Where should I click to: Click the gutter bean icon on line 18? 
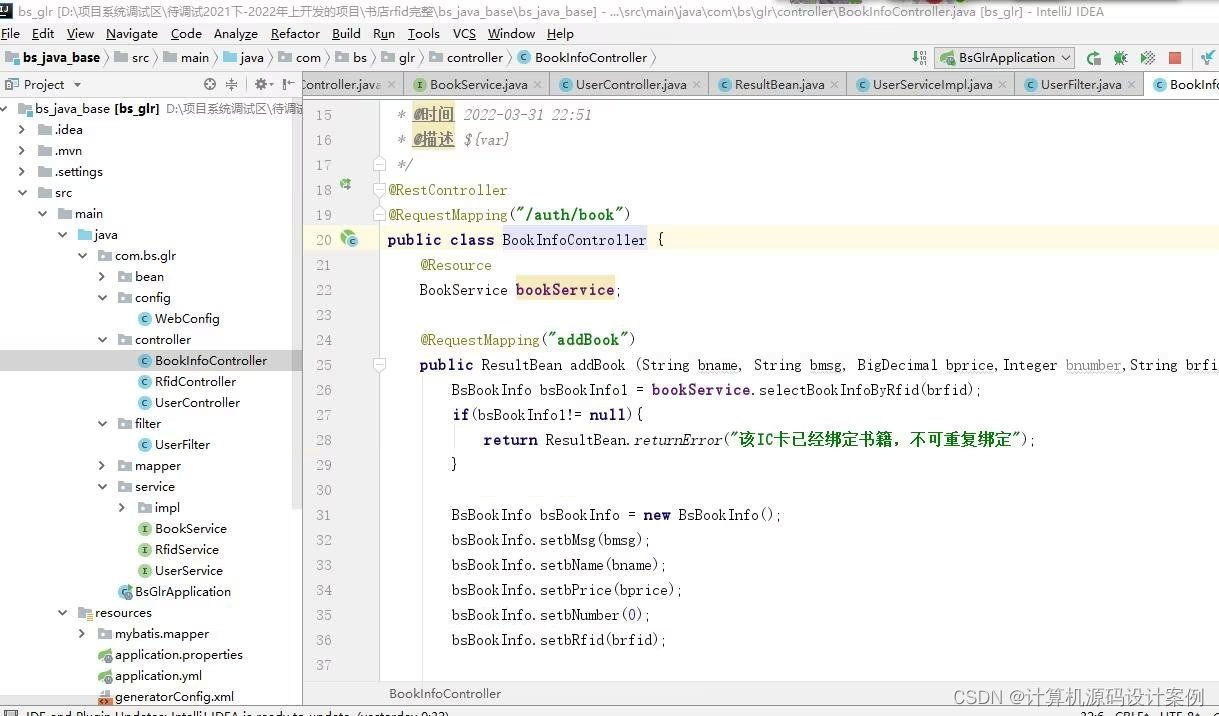(x=346, y=185)
